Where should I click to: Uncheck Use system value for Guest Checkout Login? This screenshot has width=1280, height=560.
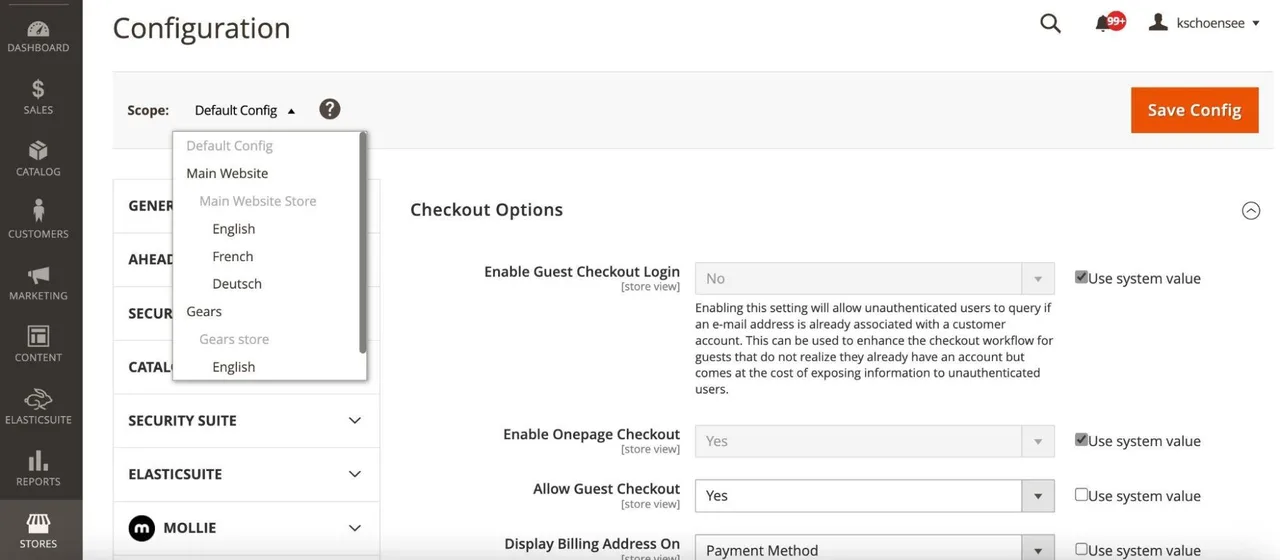point(1081,277)
